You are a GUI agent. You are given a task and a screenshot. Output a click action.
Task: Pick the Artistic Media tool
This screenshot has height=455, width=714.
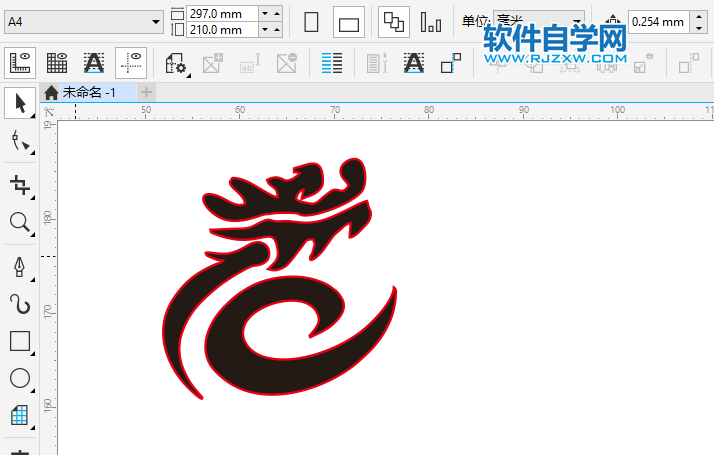(x=20, y=304)
